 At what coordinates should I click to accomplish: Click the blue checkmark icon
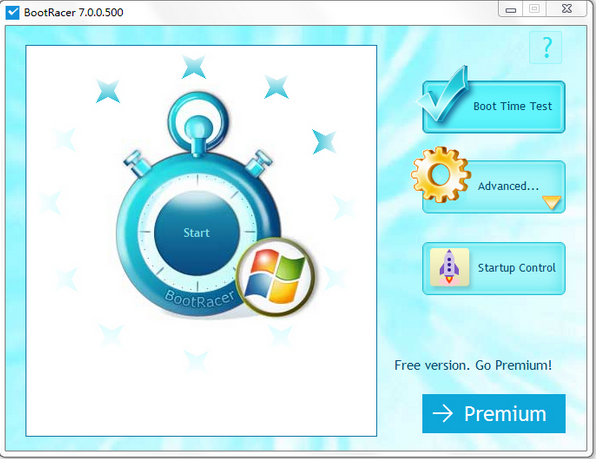(x=445, y=94)
